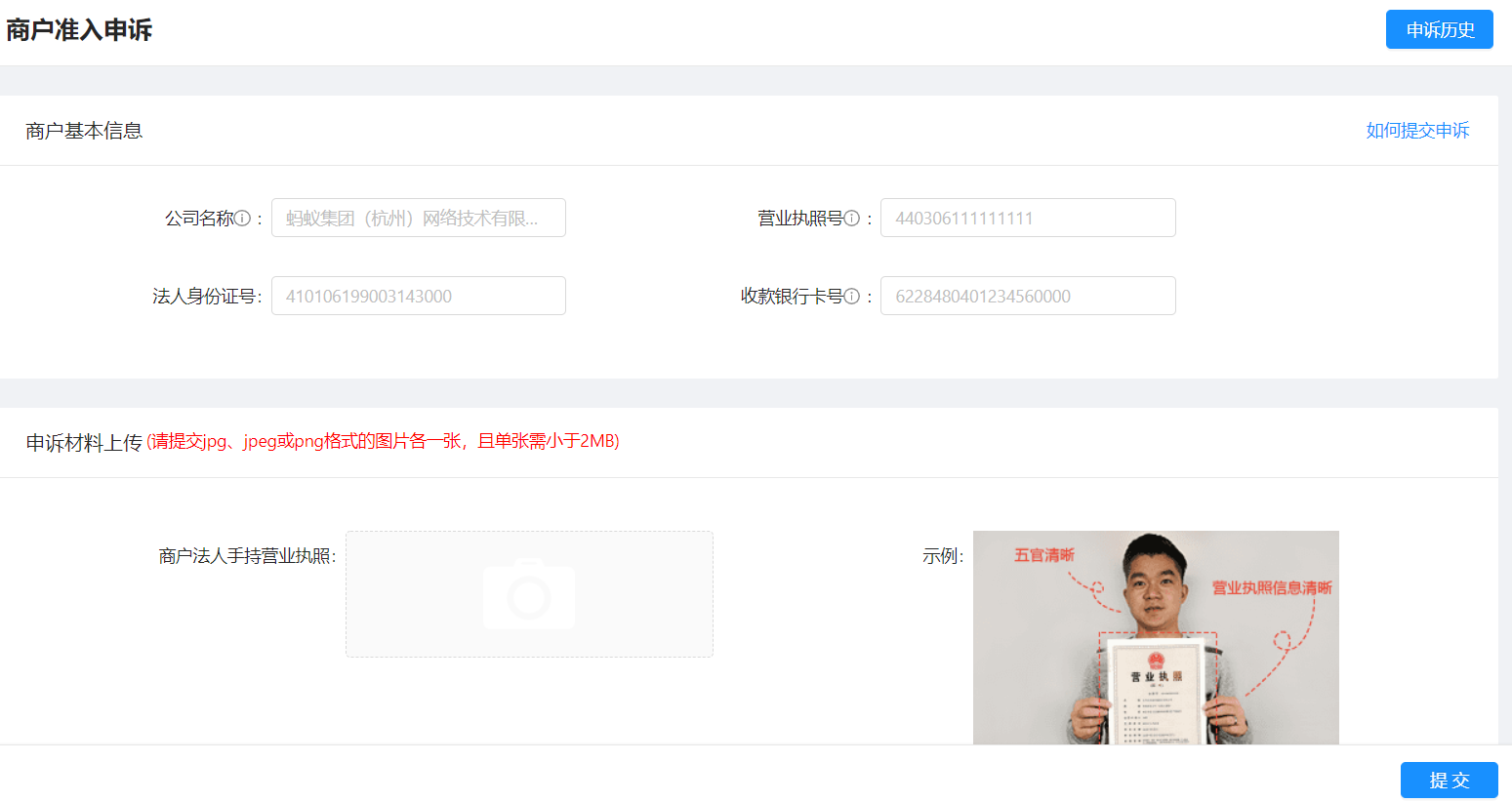
Task: Select the red jpg/png format requirement note
Action: click(x=384, y=441)
